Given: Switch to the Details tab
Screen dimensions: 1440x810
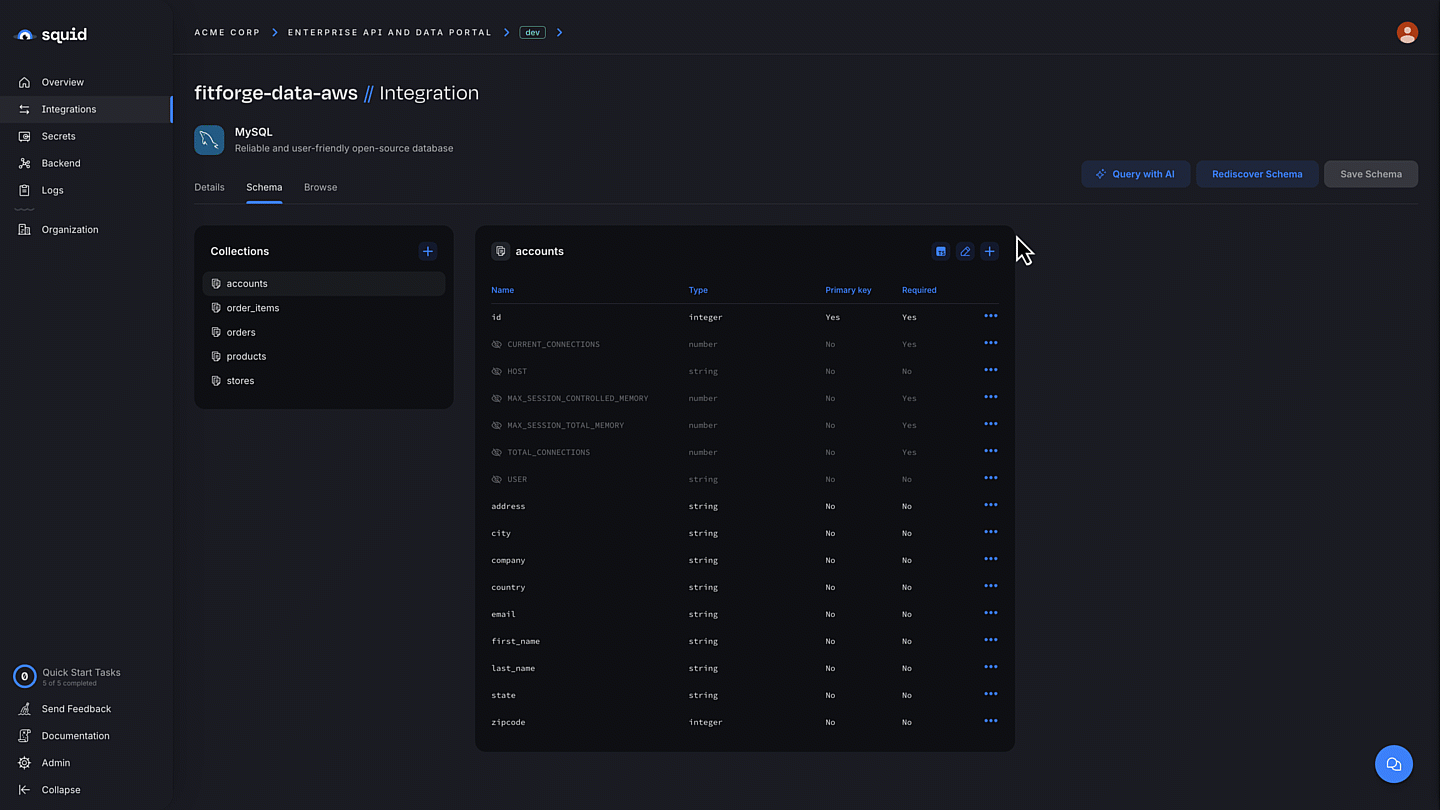Looking at the screenshot, I should pyautogui.click(x=209, y=187).
